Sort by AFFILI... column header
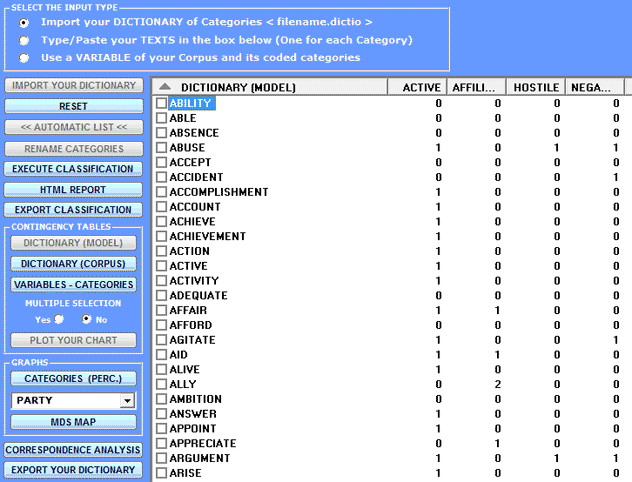Viewport: 632px width, 482px height. coord(476,87)
